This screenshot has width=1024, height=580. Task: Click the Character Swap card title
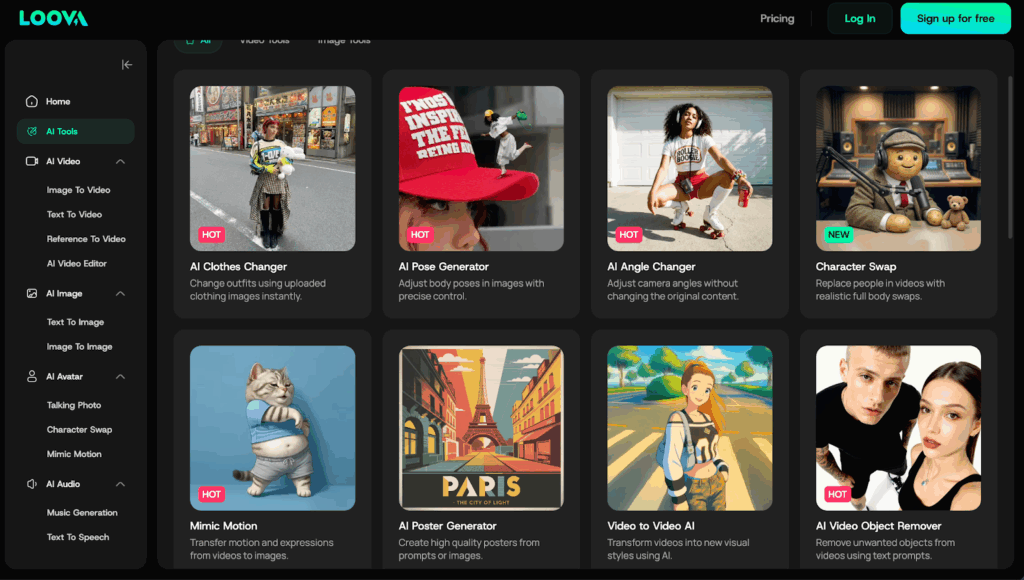coord(855,267)
